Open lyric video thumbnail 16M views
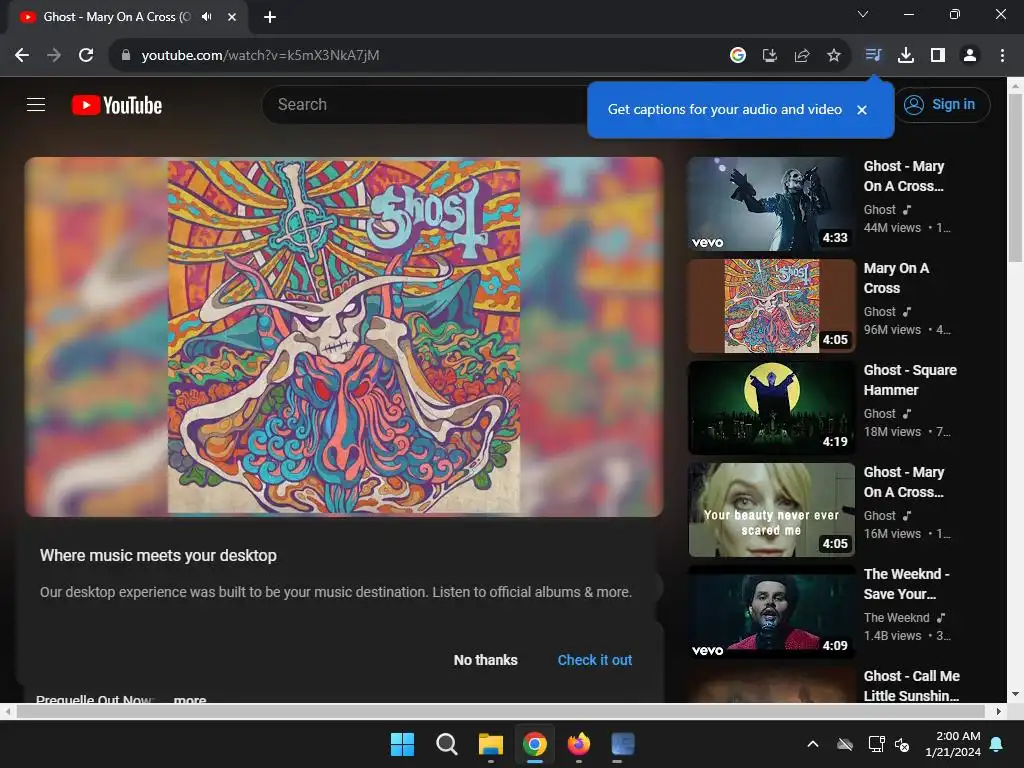Image resolution: width=1024 pixels, height=768 pixels. click(771, 509)
